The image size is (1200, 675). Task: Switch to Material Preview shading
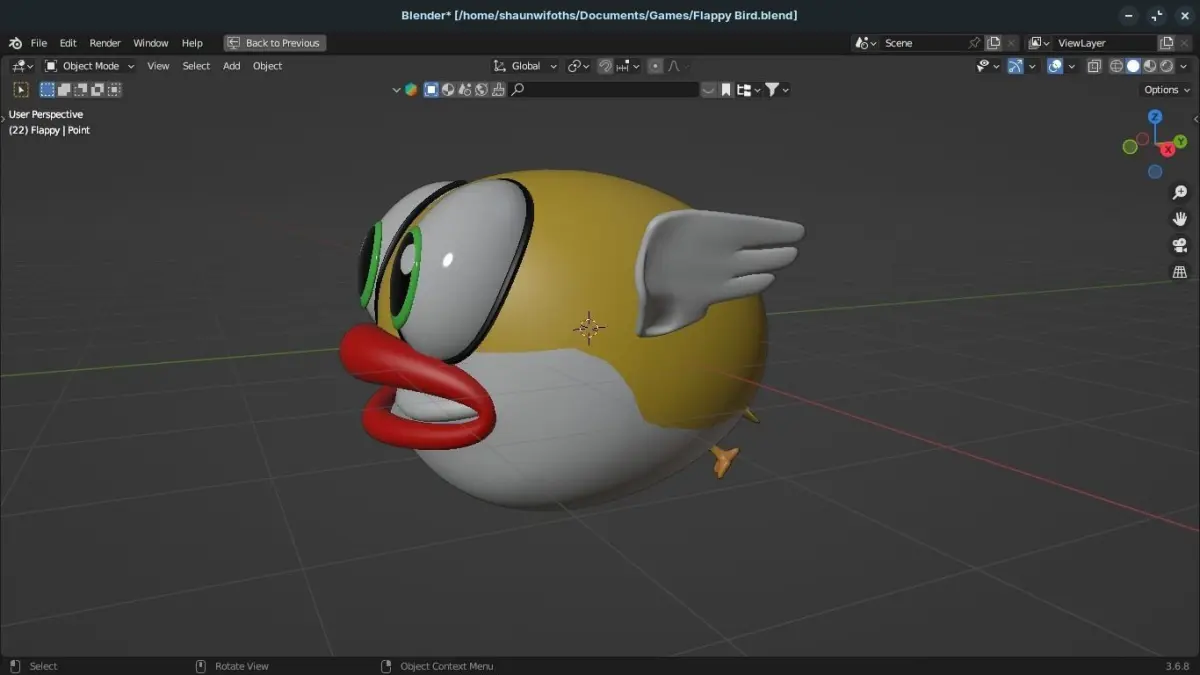click(1150, 66)
